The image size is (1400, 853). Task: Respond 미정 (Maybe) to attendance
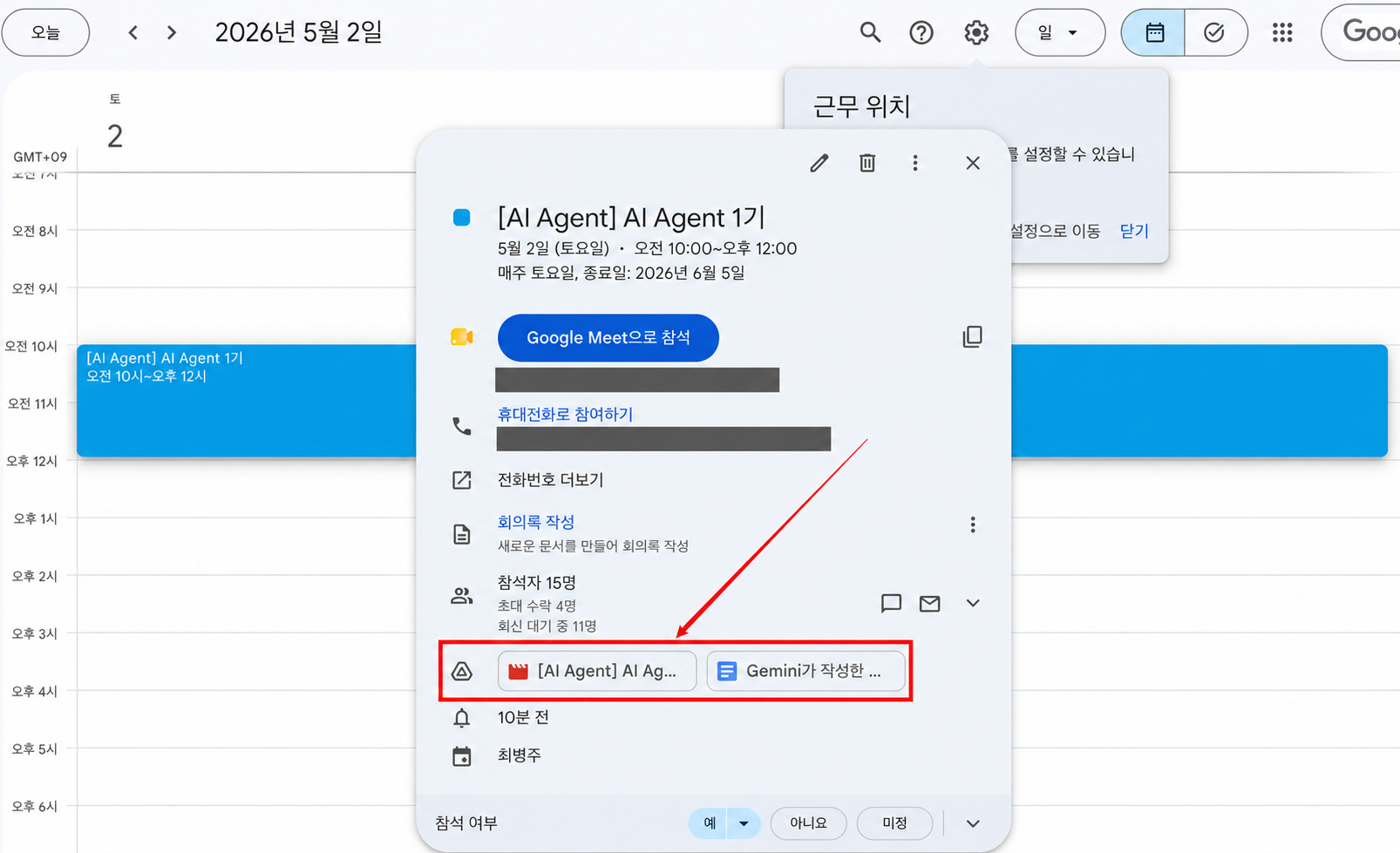coord(894,823)
